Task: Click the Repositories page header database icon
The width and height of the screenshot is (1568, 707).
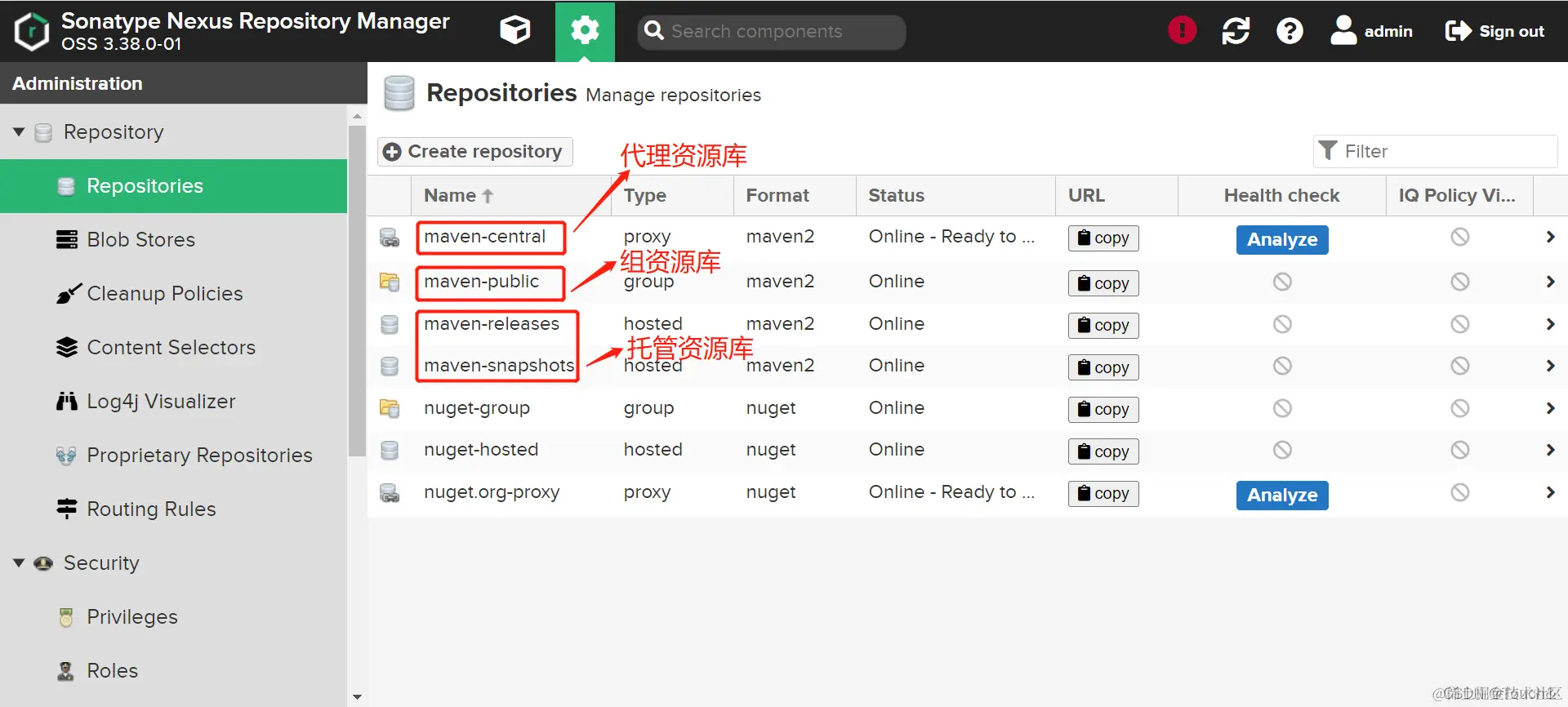Action: [x=399, y=93]
